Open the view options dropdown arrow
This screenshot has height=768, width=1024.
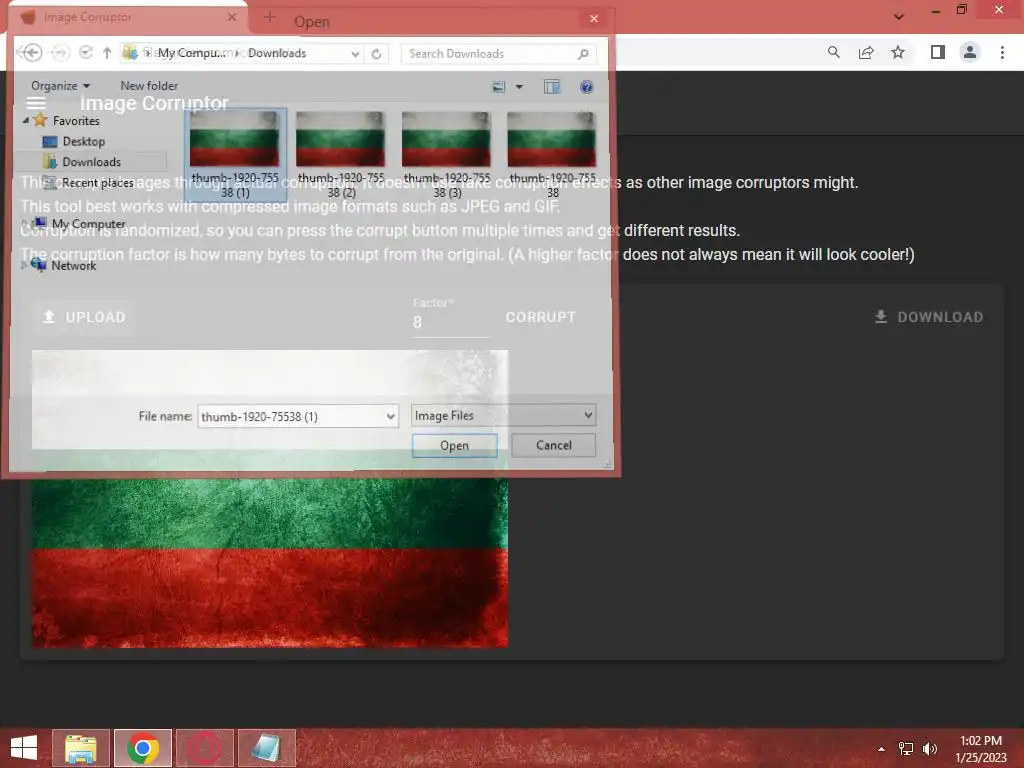tap(519, 86)
